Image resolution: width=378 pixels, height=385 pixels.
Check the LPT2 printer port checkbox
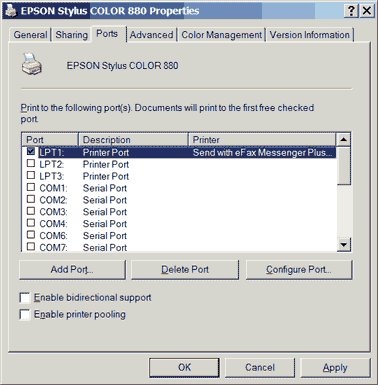(x=31, y=163)
